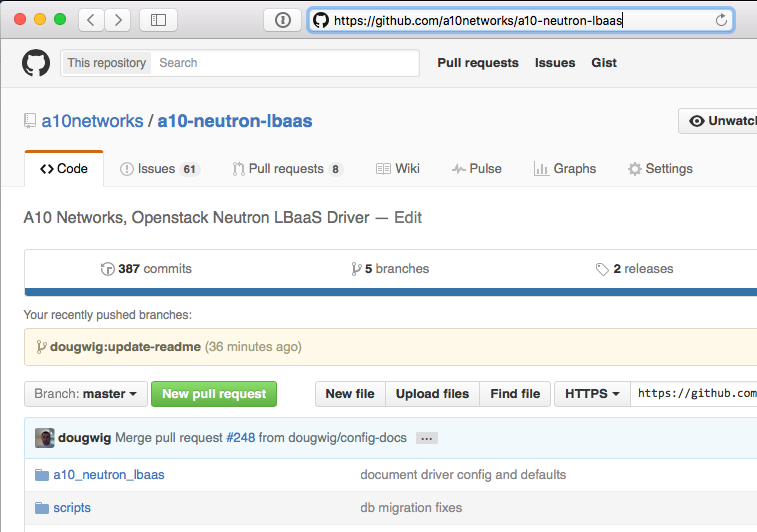Open commit 'document driver config and defaults'
Viewport: 757px width, 532px height.
click(x=463, y=475)
